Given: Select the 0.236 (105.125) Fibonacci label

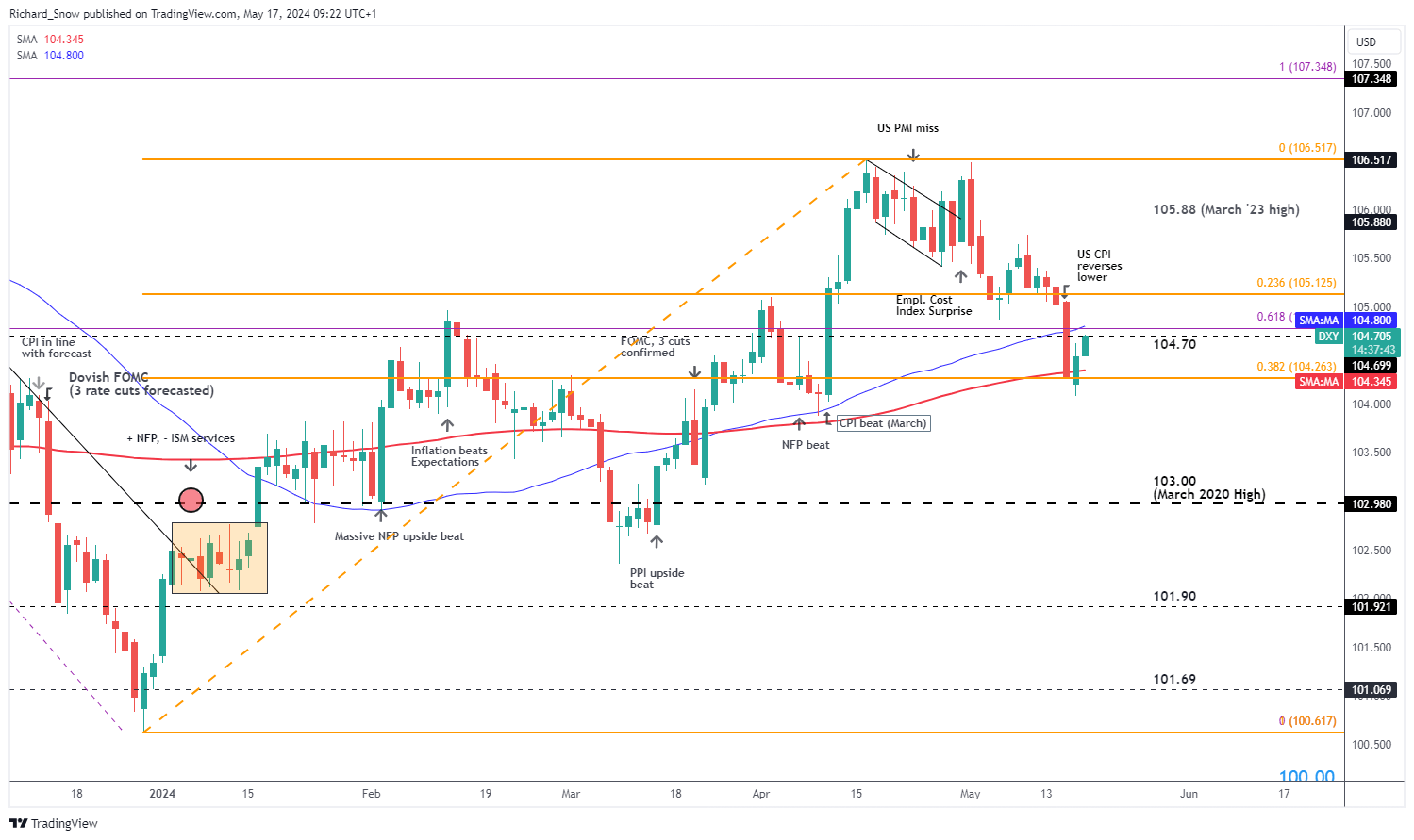Looking at the screenshot, I should coord(1296,283).
